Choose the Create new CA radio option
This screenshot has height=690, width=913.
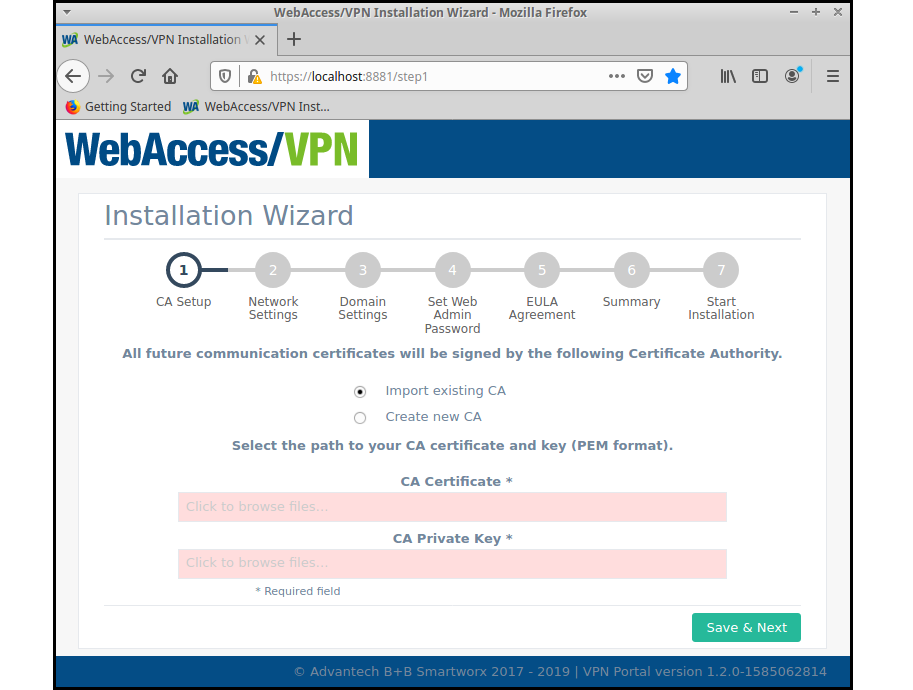(360, 417)
